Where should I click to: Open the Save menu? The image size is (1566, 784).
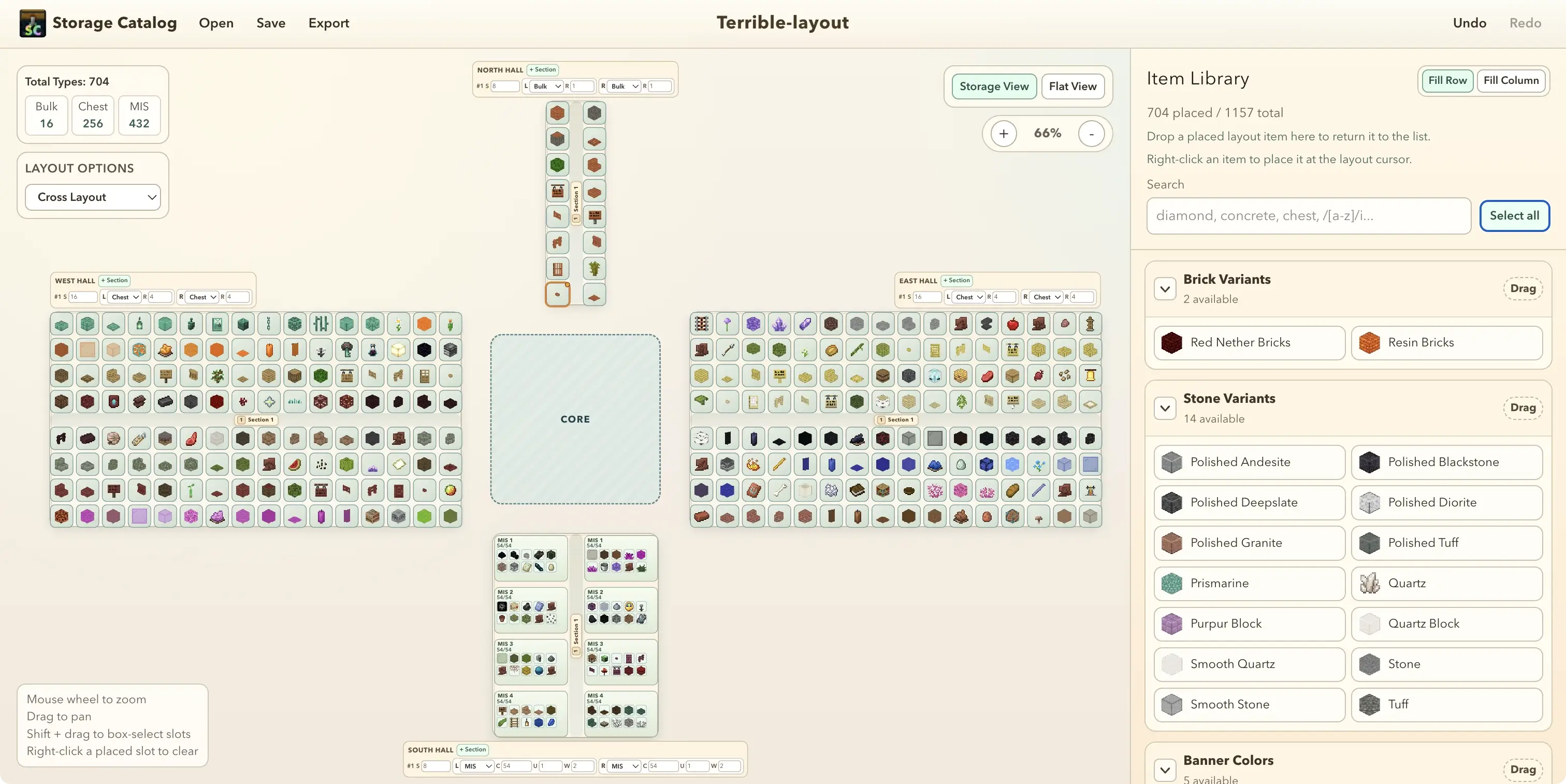pos(270,23)
